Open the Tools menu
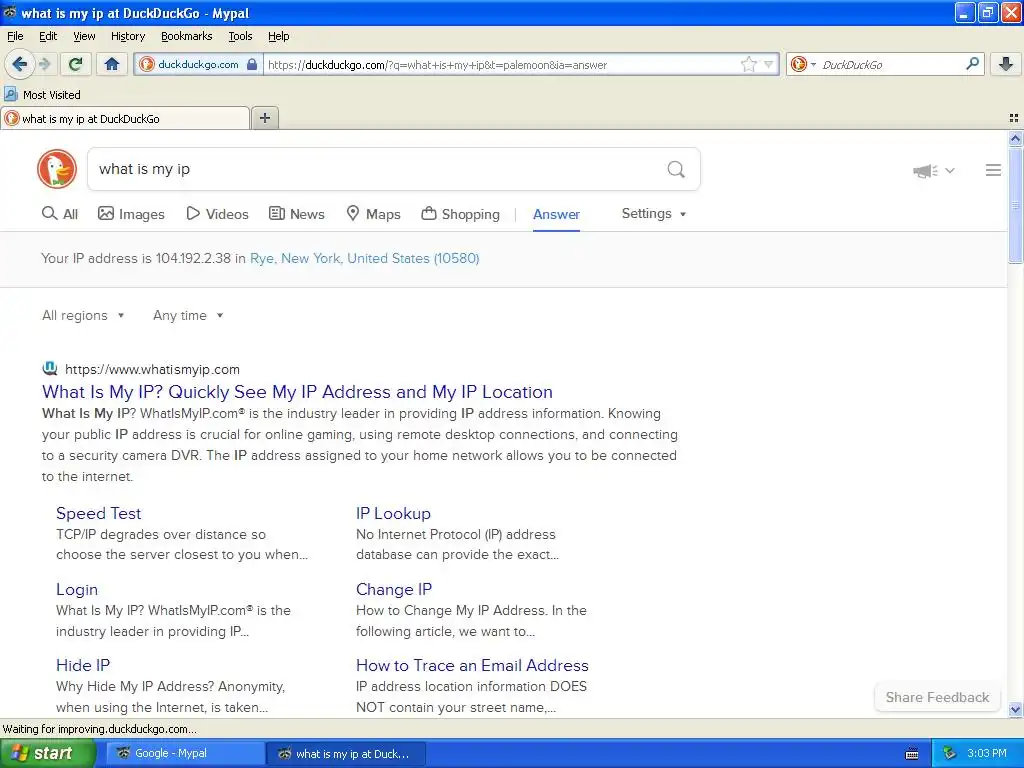This screenshot has height=768, width=1024. 240,36
